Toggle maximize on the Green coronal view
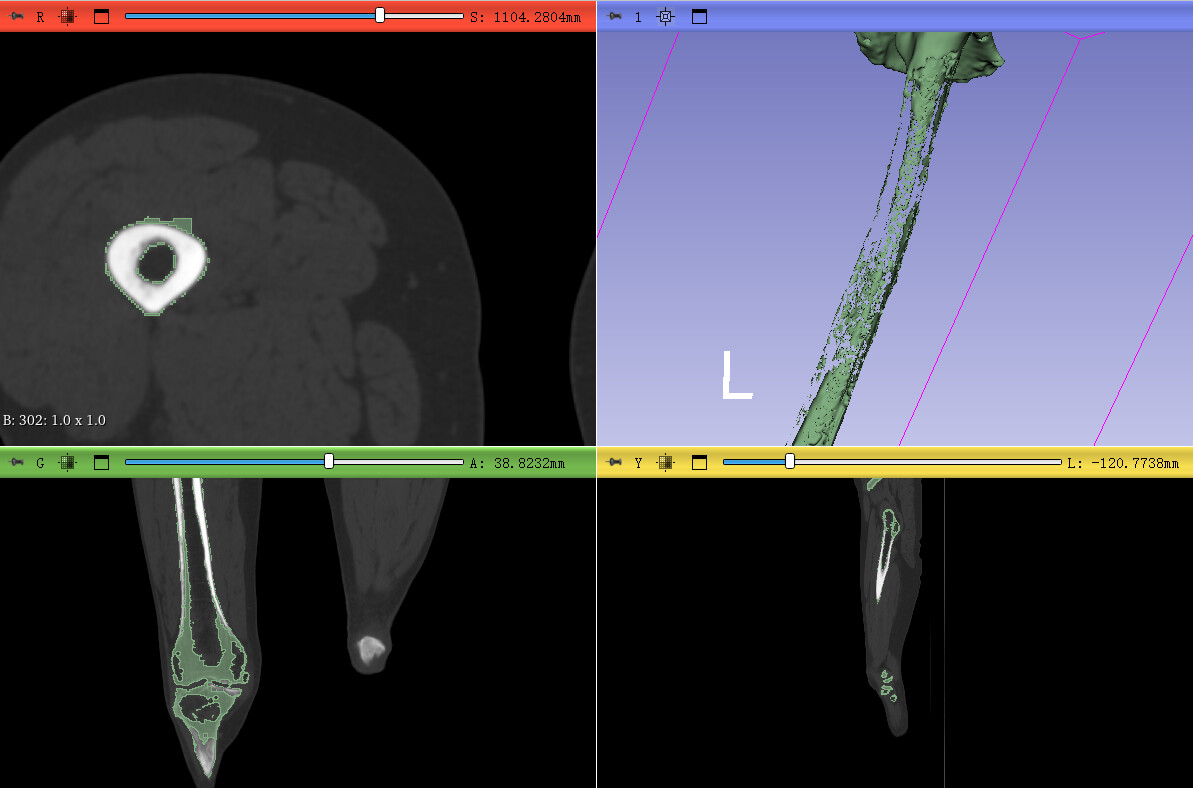 pos(101,462)
